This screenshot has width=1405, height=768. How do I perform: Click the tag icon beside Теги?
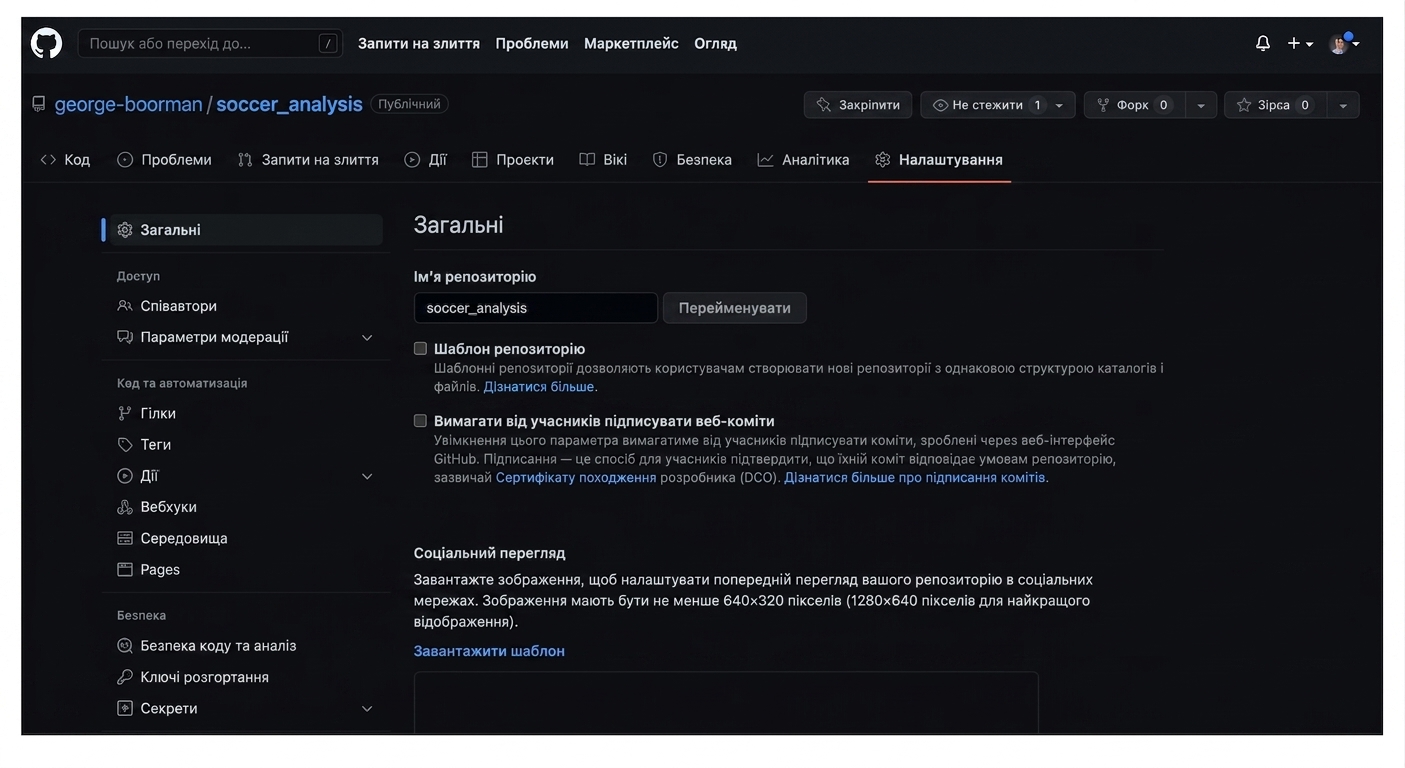(x=125, y=444)
